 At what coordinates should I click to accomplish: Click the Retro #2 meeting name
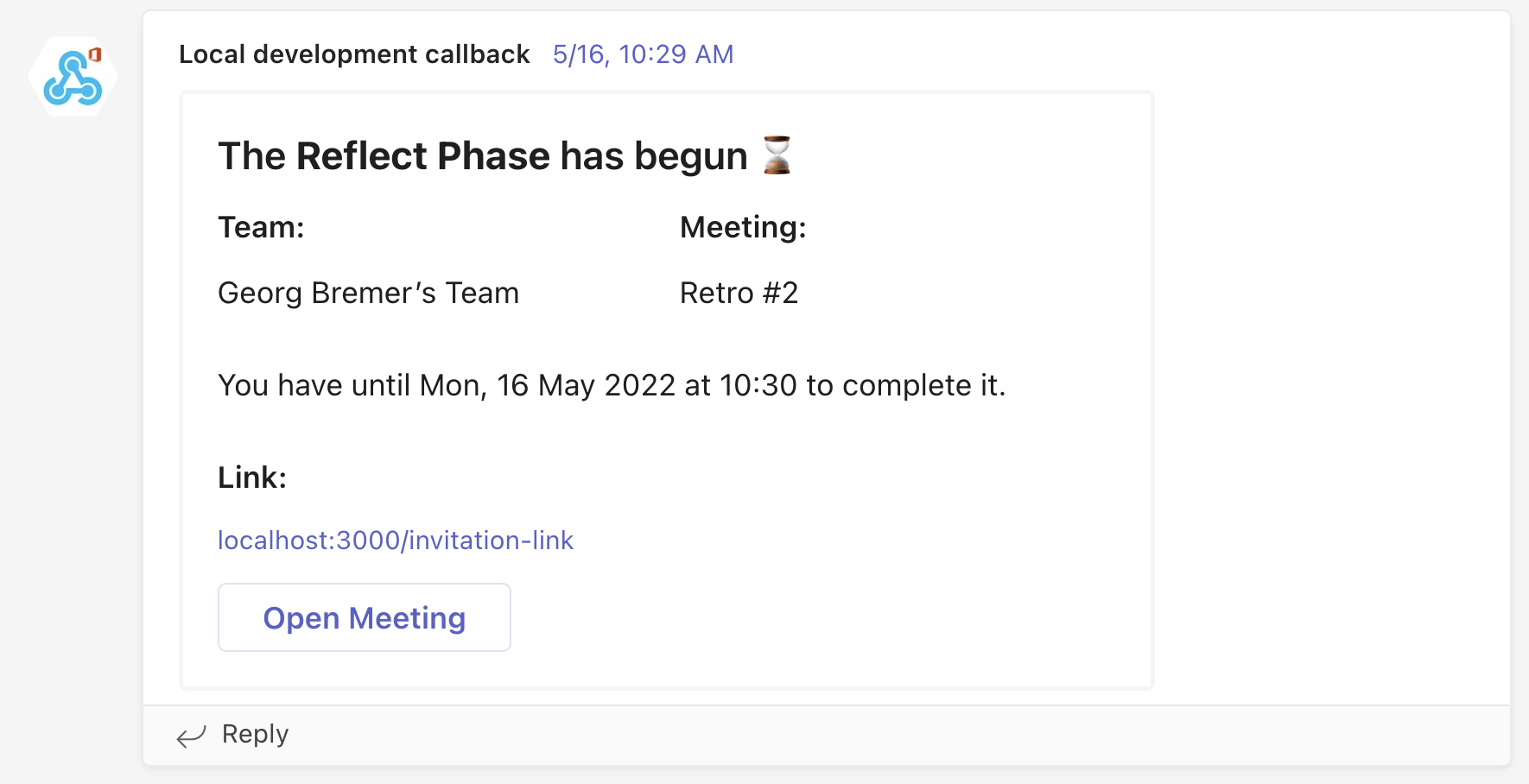point(739,294)
